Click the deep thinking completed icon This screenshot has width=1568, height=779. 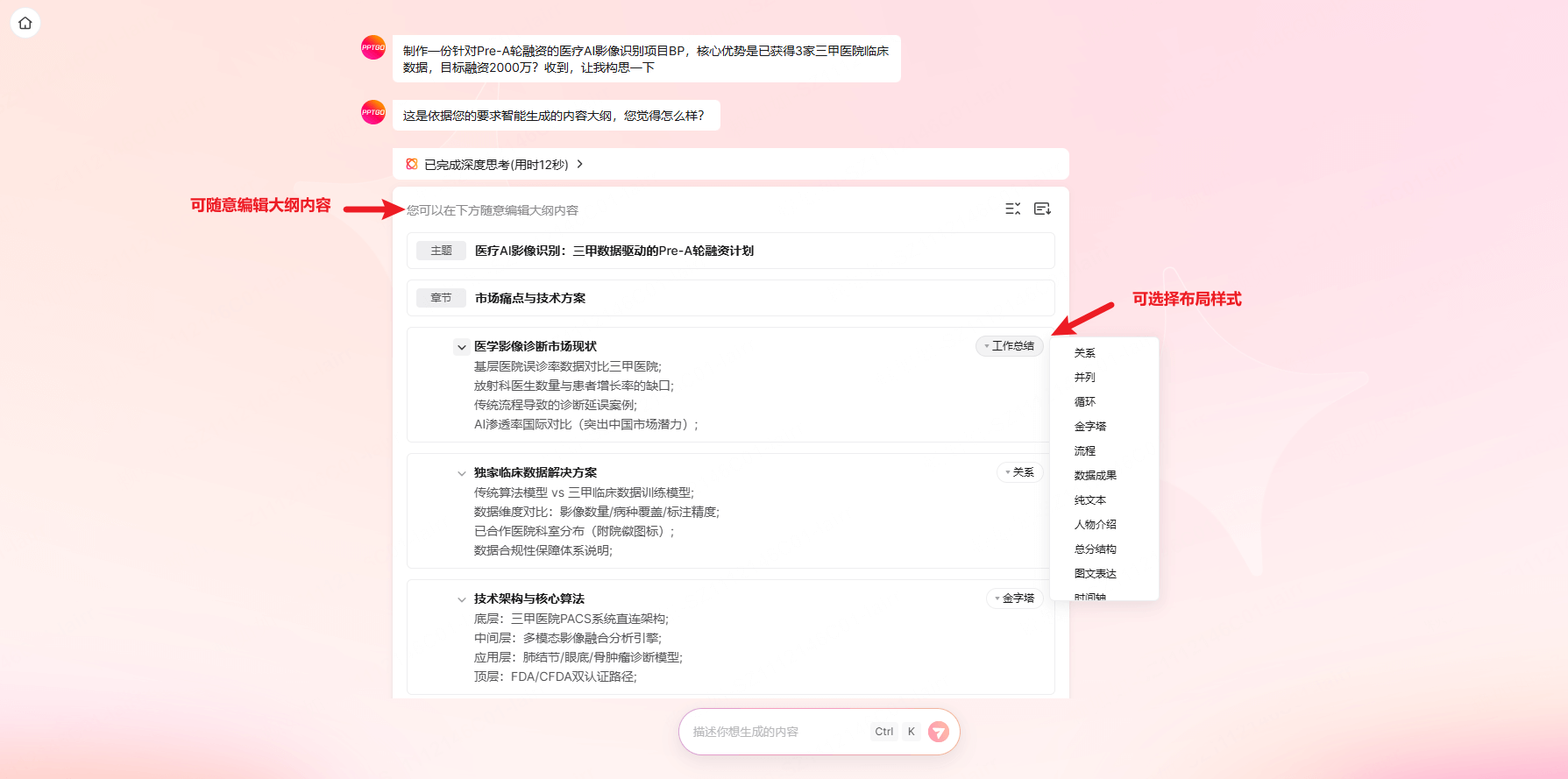point(412,164)
